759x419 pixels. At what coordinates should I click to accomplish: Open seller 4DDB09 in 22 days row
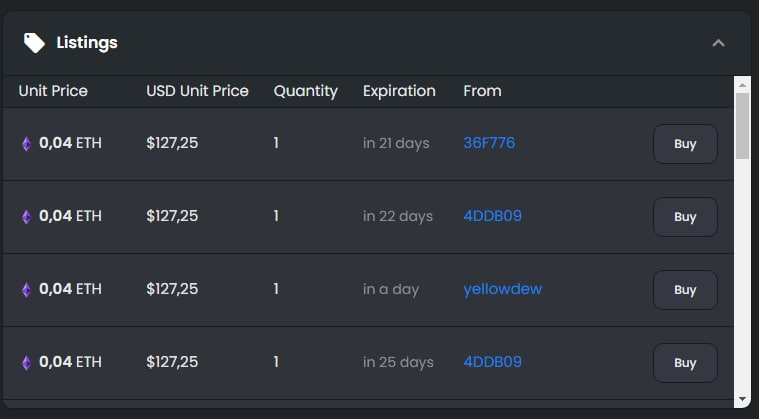point(492,216)
